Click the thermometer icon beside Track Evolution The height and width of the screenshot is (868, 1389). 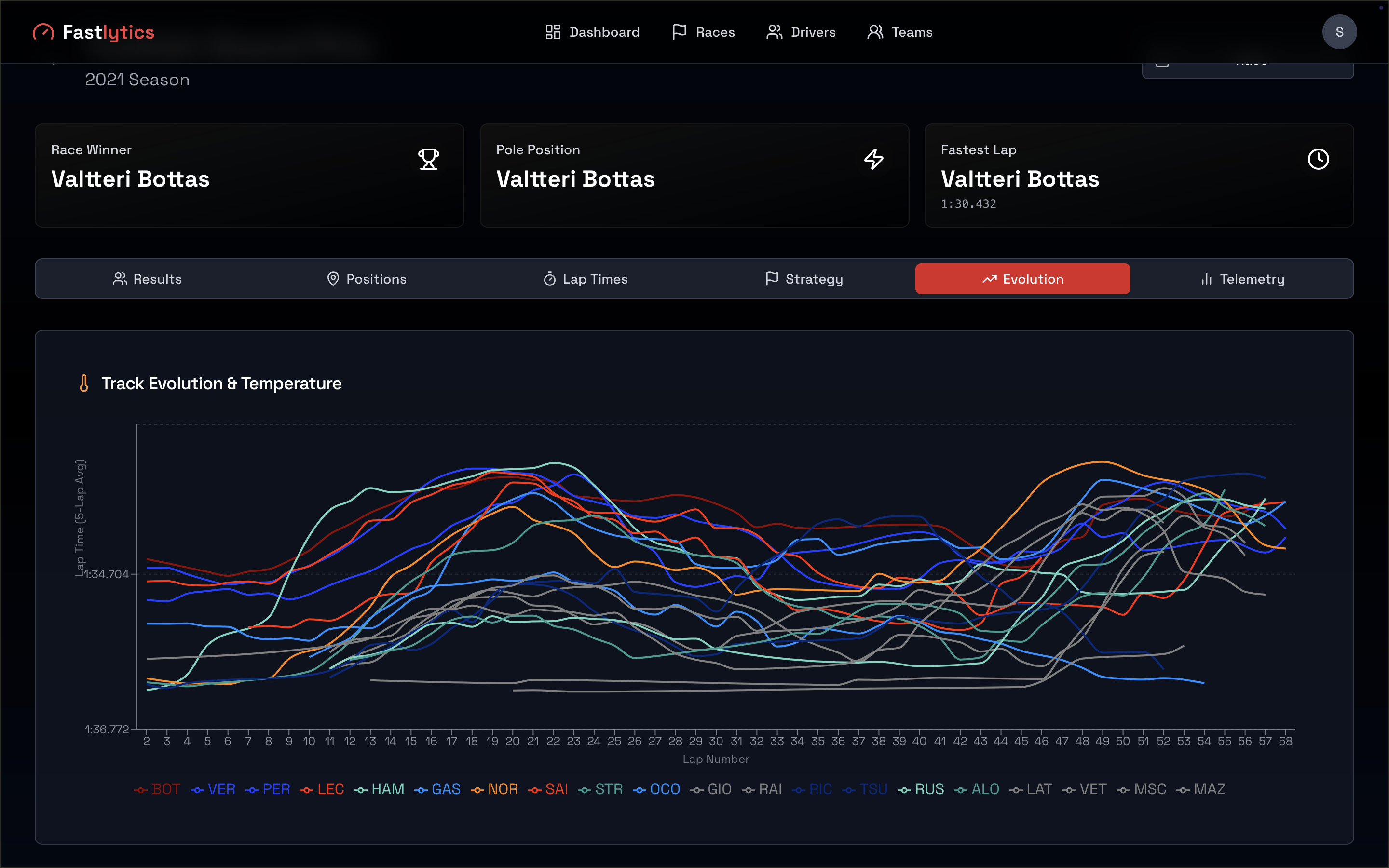tap(84, 383)
